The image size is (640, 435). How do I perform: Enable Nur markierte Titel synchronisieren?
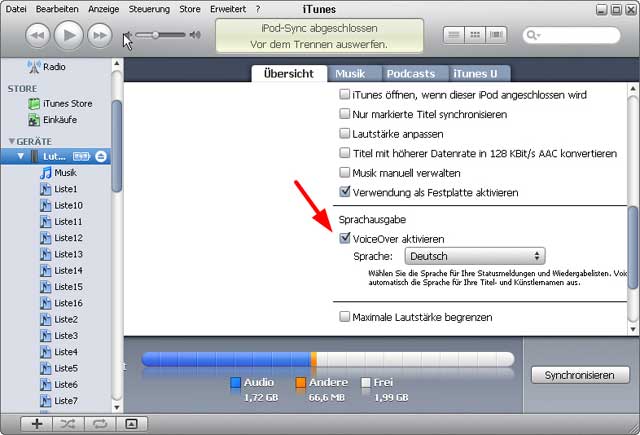[x=344, y=113]
